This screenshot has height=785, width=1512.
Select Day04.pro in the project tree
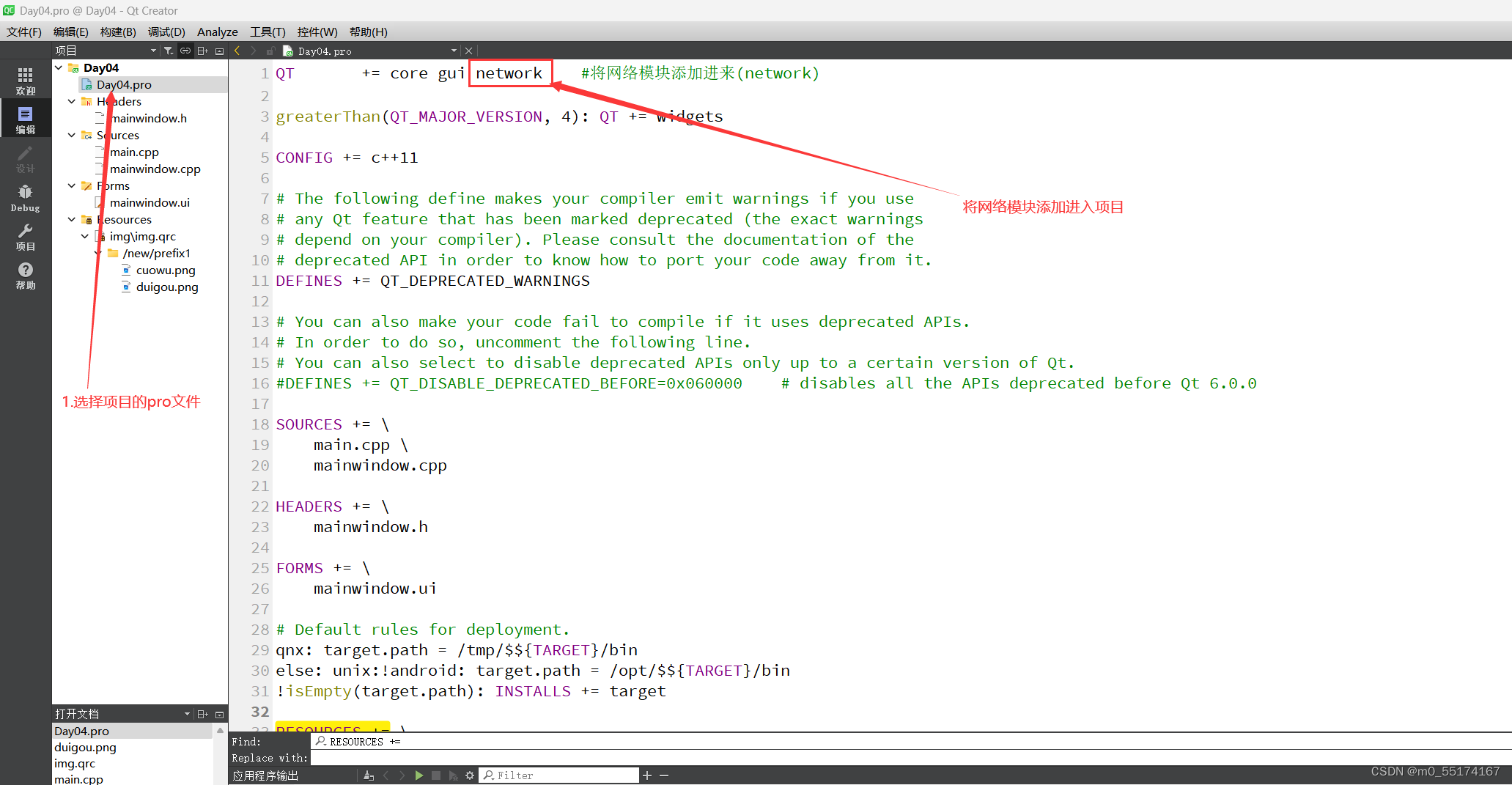coord(124,84)
